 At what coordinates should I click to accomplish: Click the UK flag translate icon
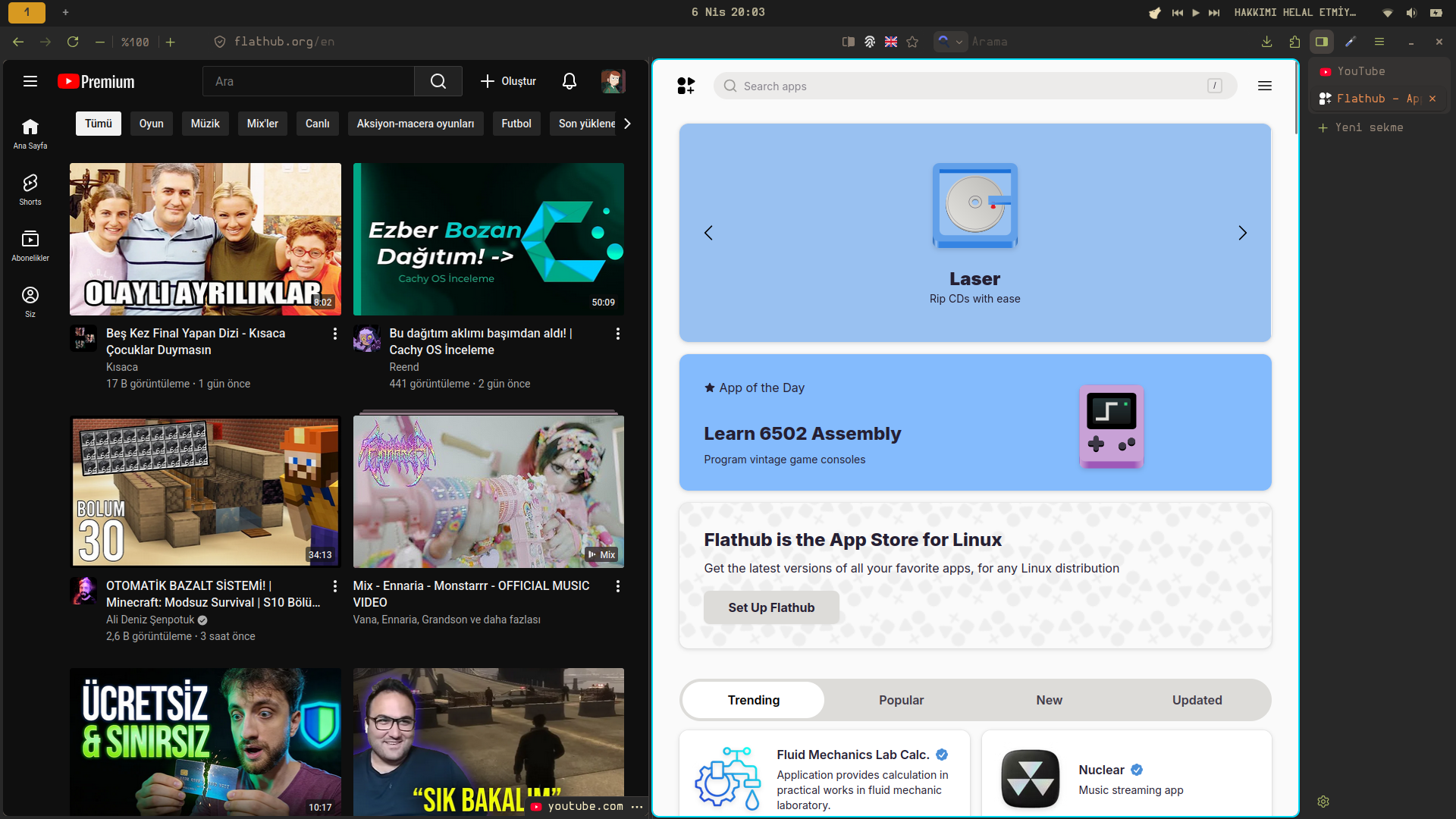891,42
